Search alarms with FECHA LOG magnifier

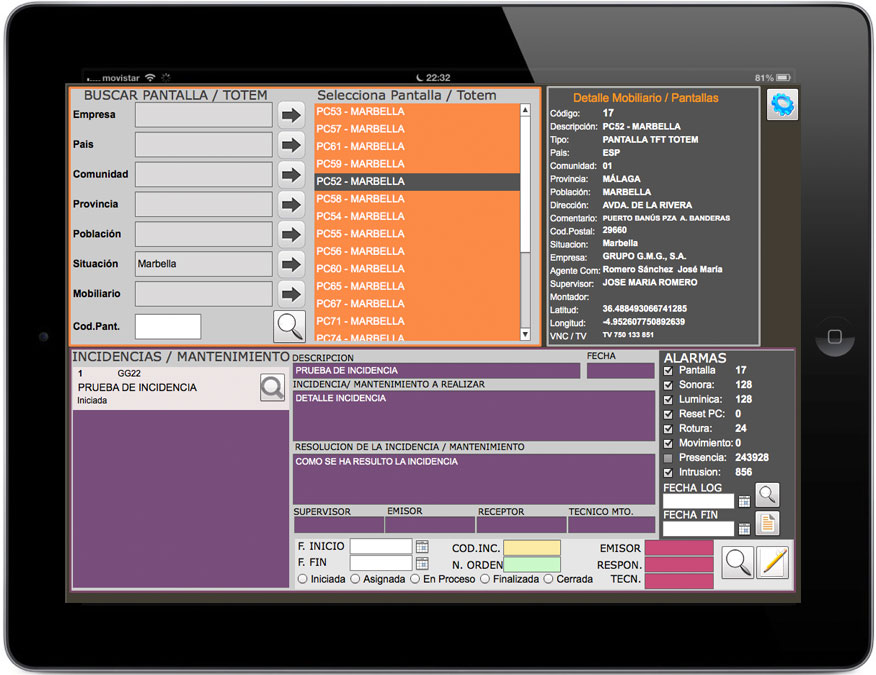pyautogui.click(x=767, y=495)
